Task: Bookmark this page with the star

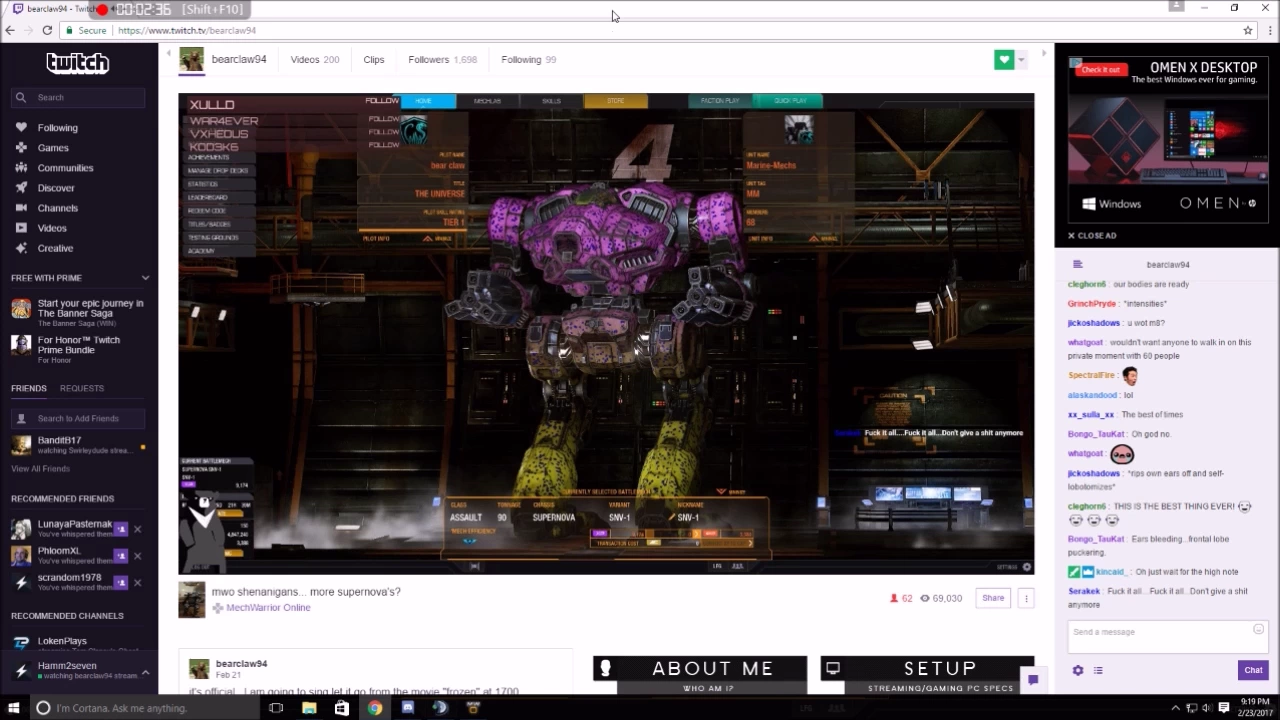Action: (x=1248, y=30)
